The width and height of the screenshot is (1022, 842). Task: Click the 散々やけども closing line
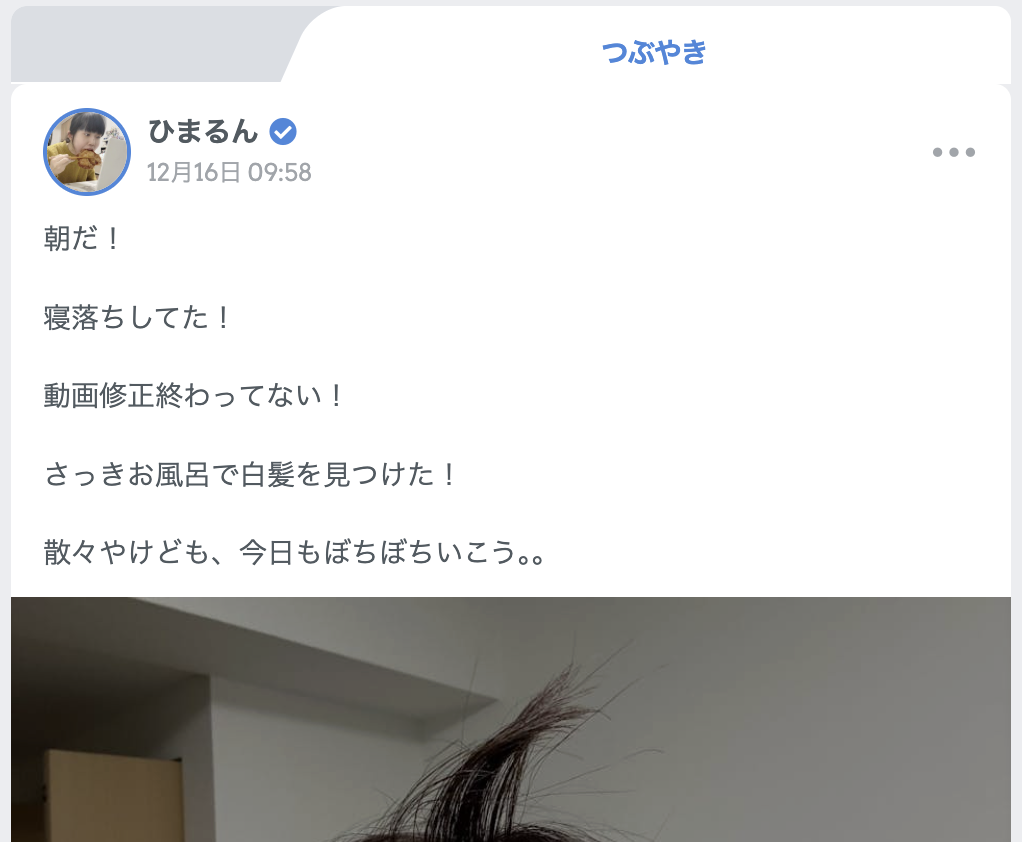point(294,553)
